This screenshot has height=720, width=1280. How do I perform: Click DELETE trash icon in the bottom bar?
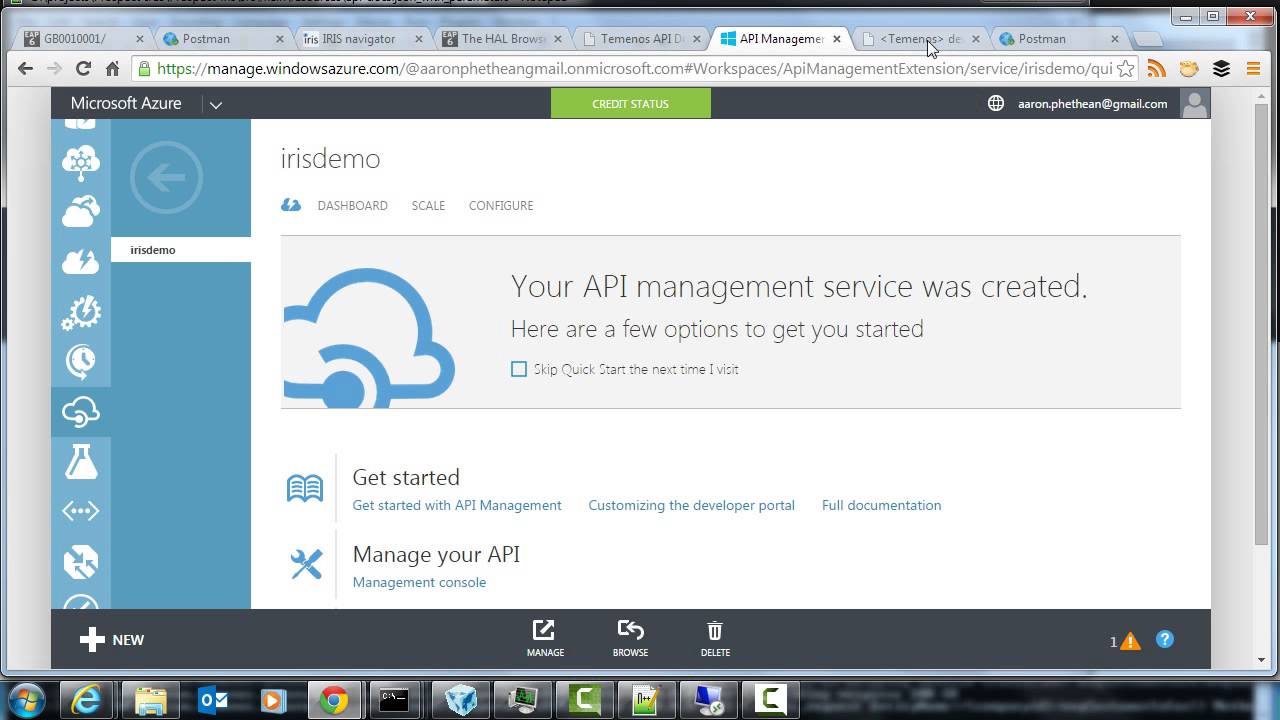[715, 638]
